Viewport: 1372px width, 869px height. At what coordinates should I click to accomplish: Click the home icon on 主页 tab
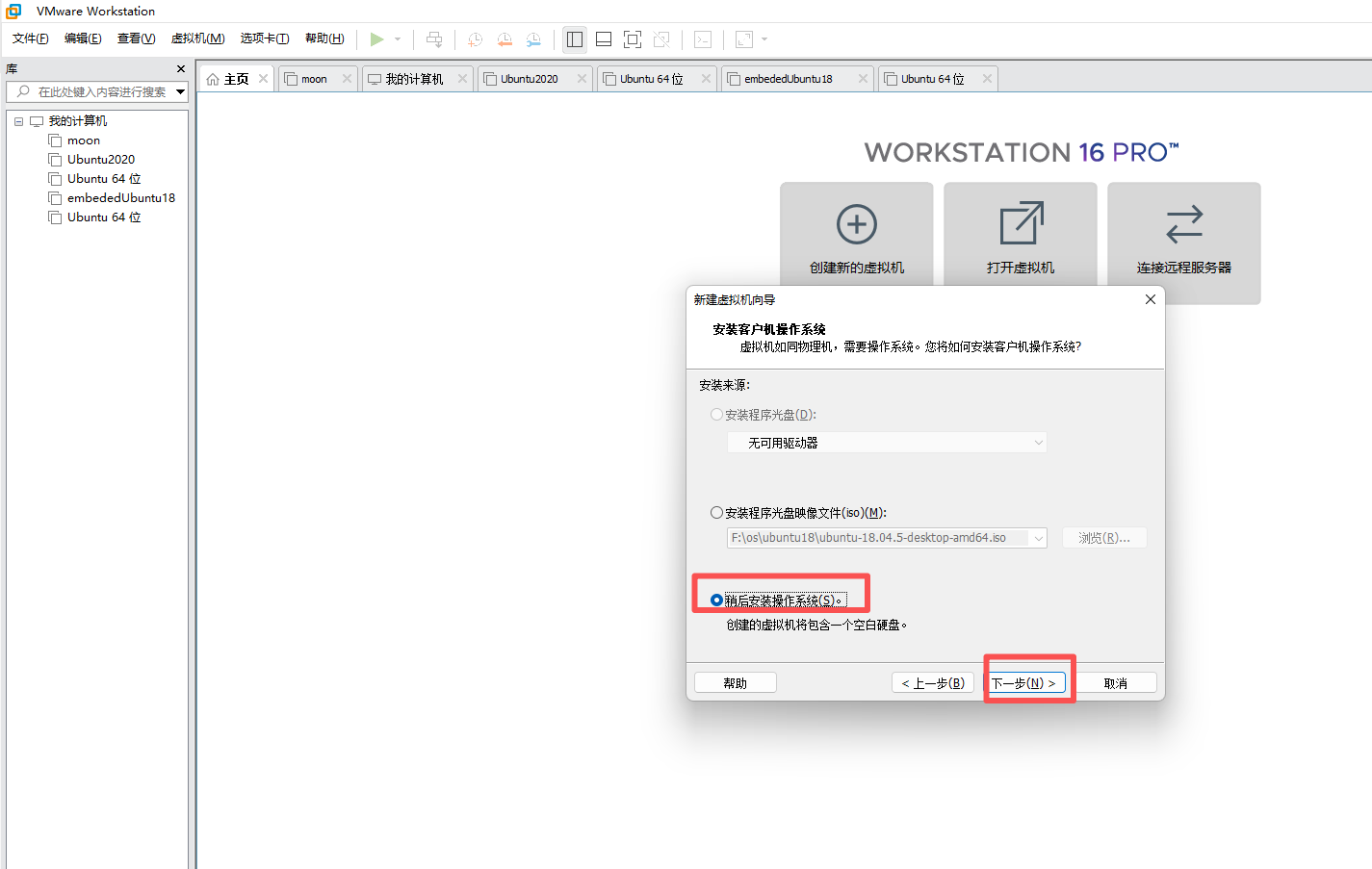213,79
